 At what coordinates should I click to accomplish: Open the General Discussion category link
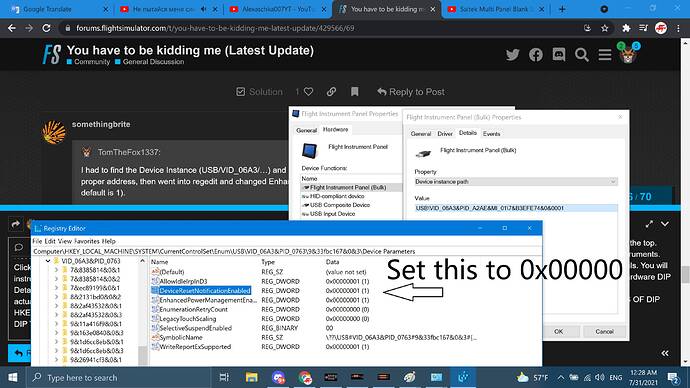point(153,62)
